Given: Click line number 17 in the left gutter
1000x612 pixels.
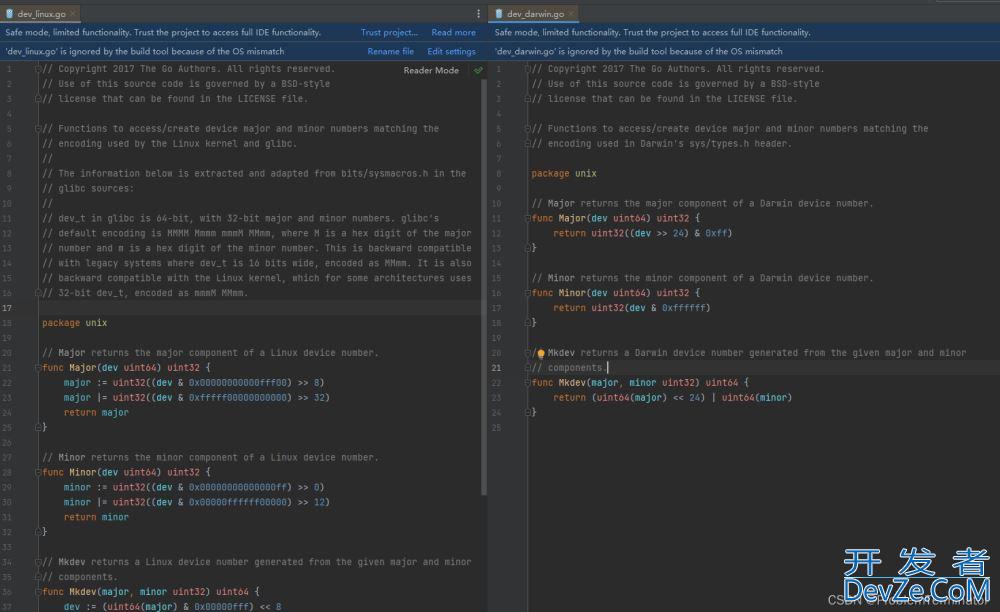Looking at the screenshot, I should tap(7, 308).
